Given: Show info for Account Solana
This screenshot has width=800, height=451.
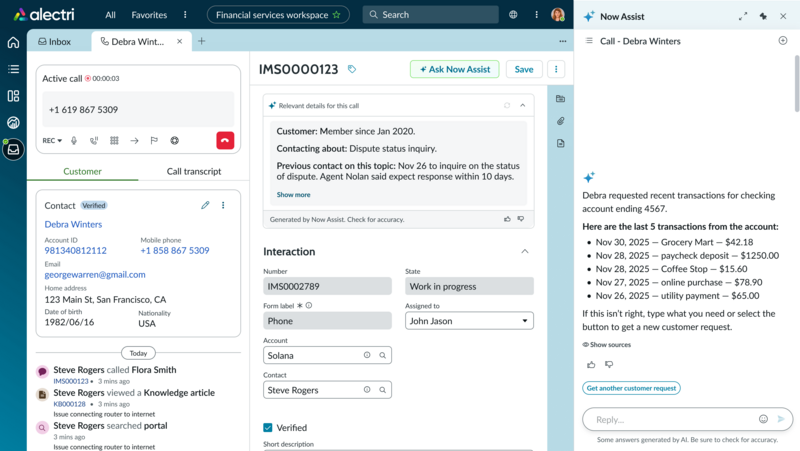Looking at the screenshot, I should point(367,355).
